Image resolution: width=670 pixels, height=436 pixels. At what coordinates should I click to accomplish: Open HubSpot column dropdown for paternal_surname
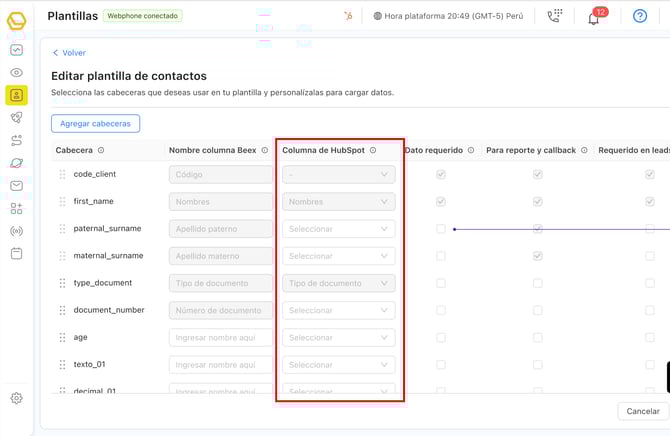point(339,229)
